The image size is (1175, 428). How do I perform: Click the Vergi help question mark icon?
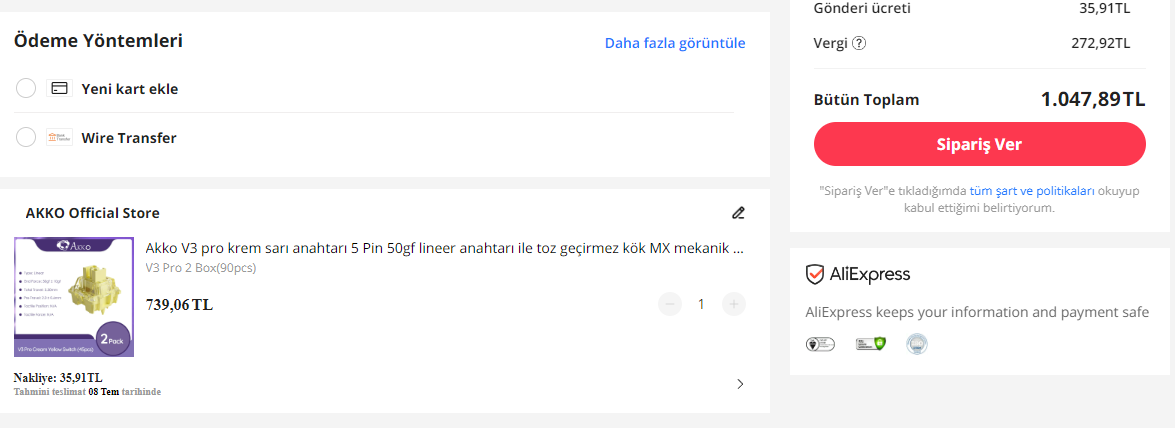(x=859, y=43)
